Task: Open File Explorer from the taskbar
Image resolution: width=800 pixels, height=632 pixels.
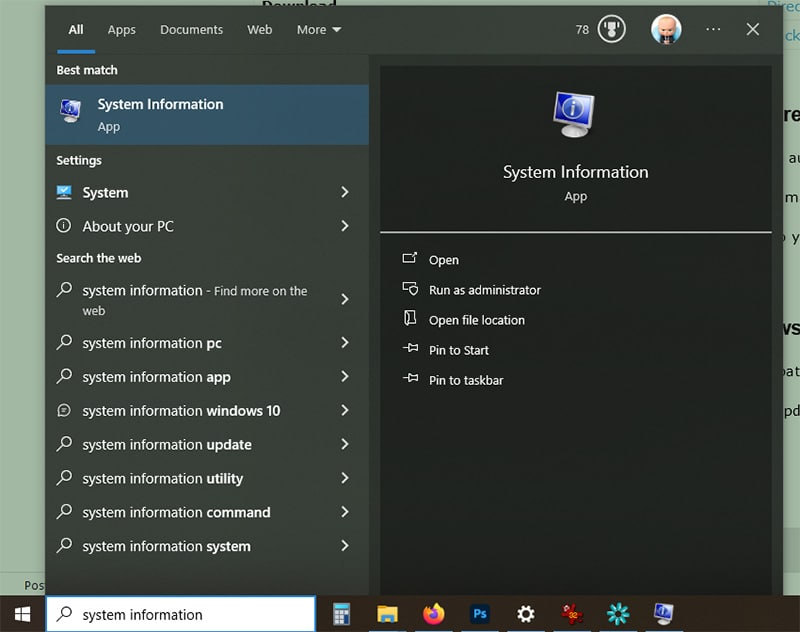Action: [388, 614]
